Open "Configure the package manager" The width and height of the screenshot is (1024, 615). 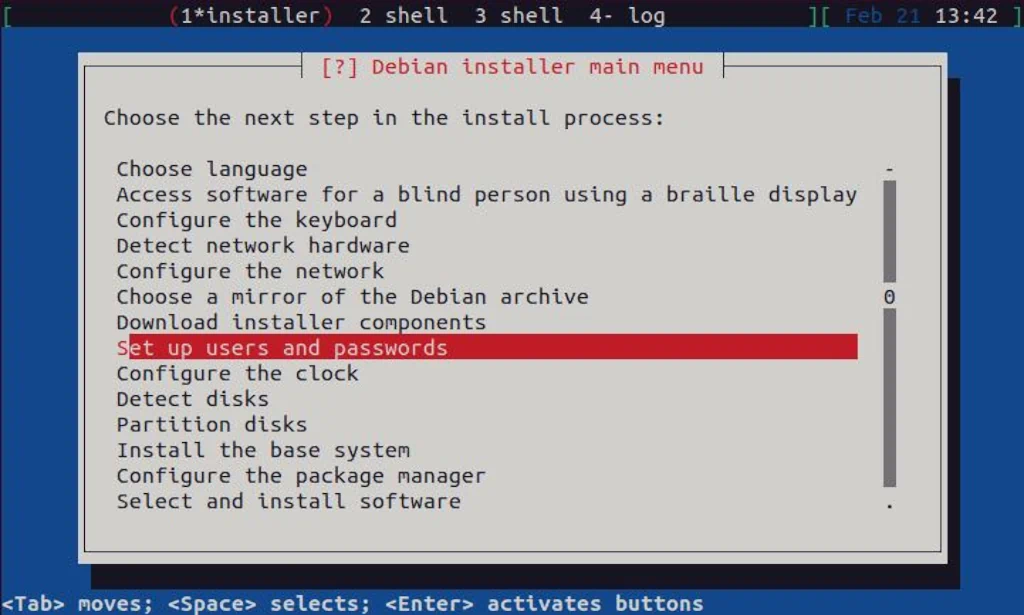click(301, 475)
